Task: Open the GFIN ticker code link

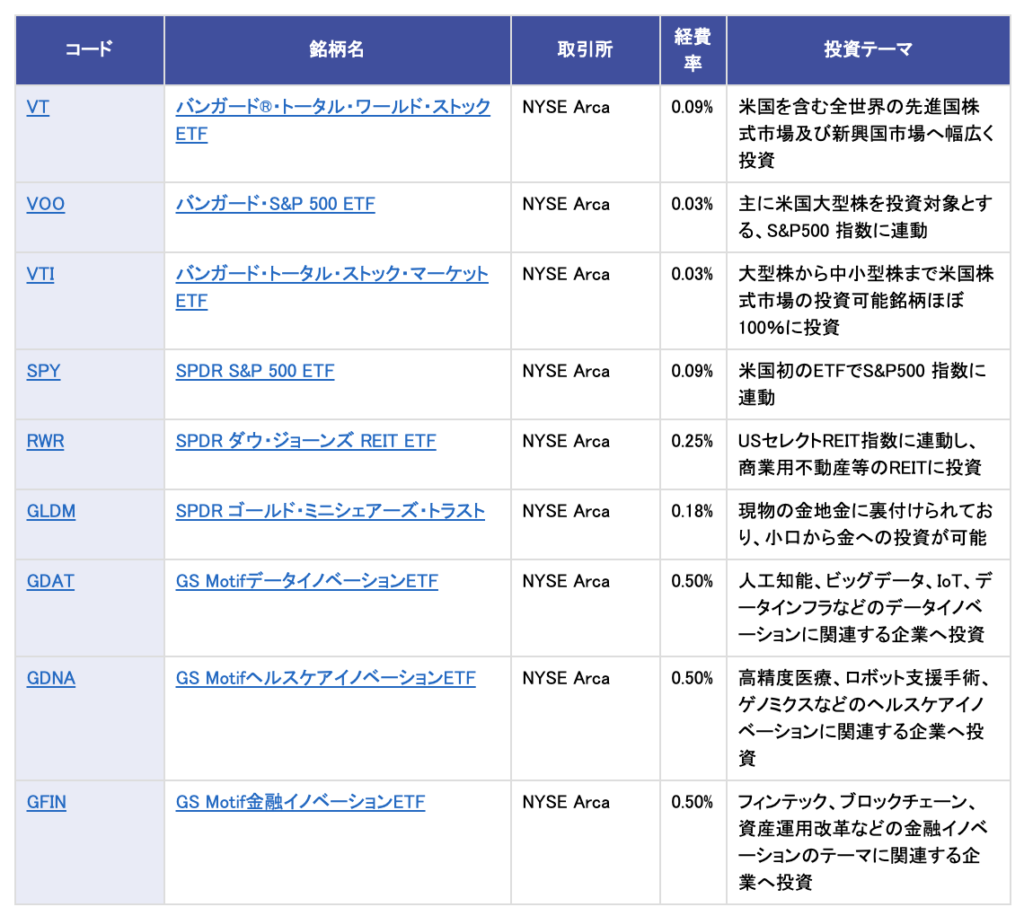Action: [x=46, y=802]
